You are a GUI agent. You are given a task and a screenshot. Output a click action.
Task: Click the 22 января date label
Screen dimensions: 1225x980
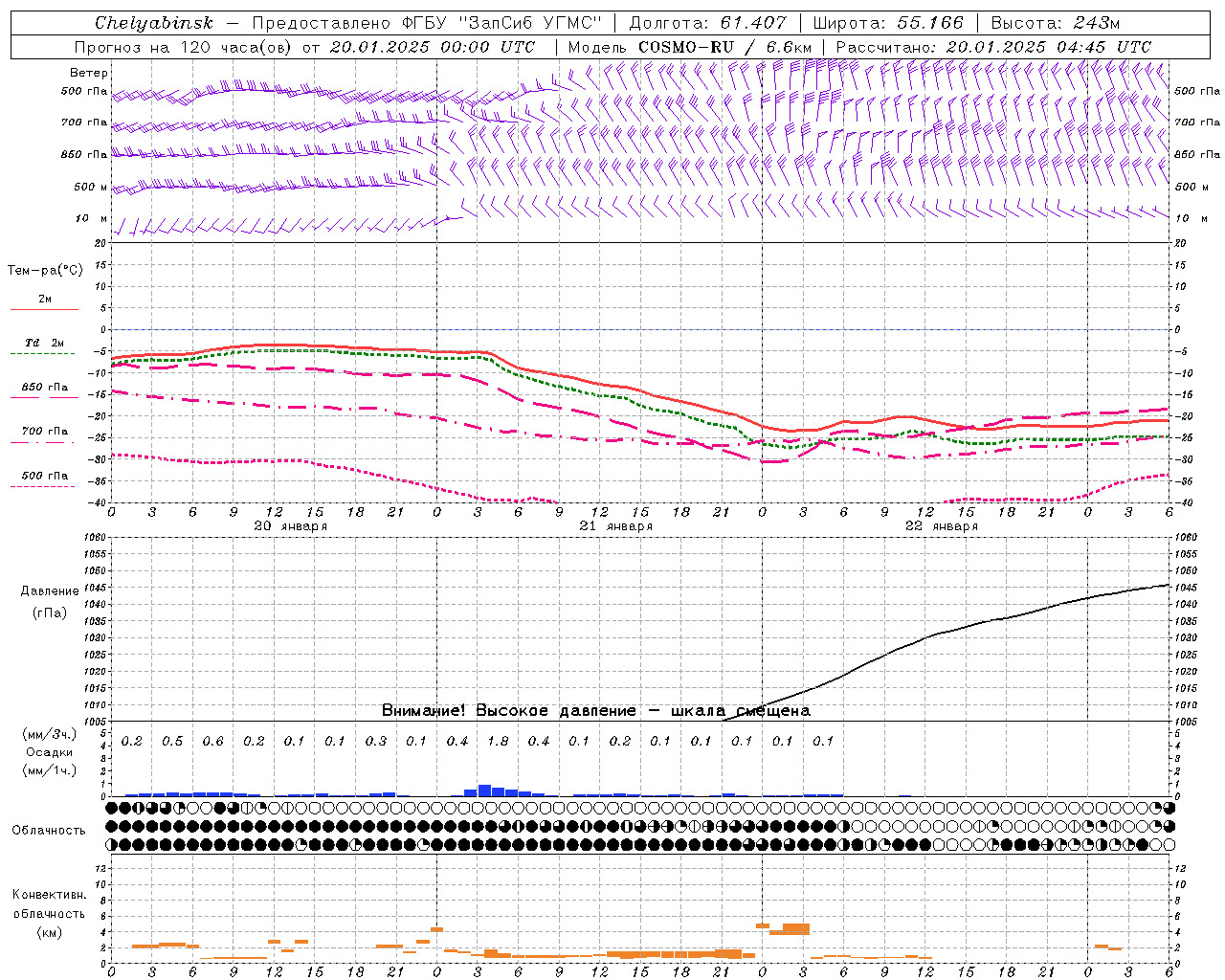[941, 526]
